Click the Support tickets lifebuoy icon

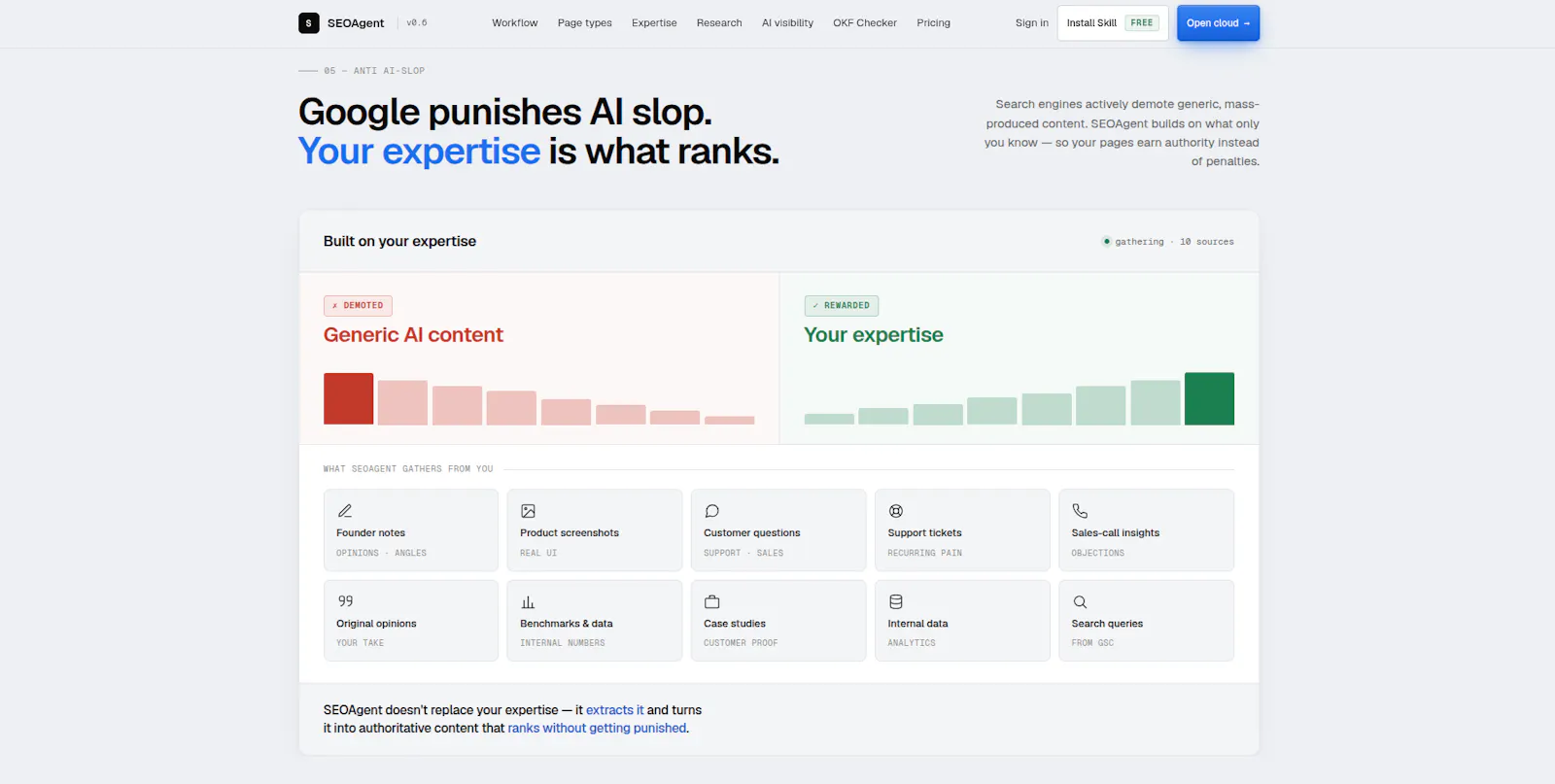(896, 511)
